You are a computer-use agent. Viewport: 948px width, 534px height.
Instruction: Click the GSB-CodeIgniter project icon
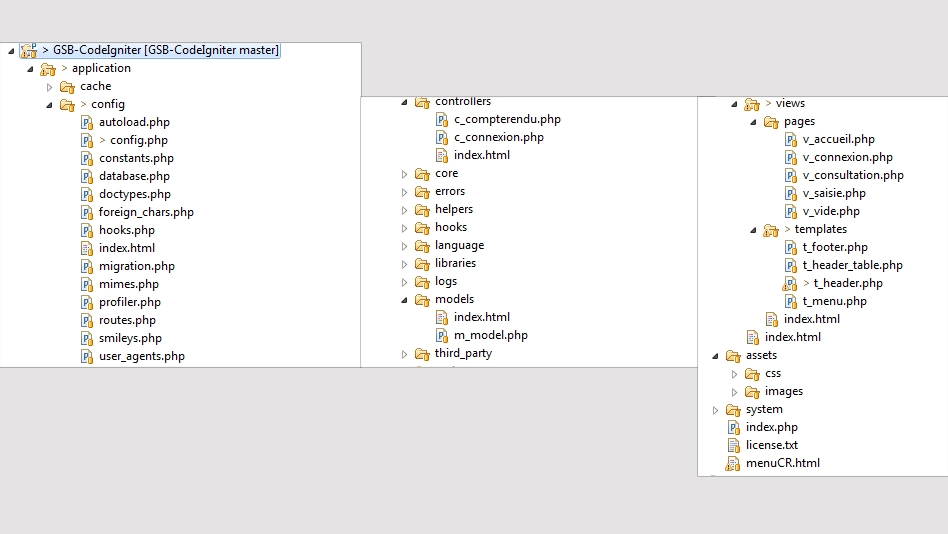(28, 50)
